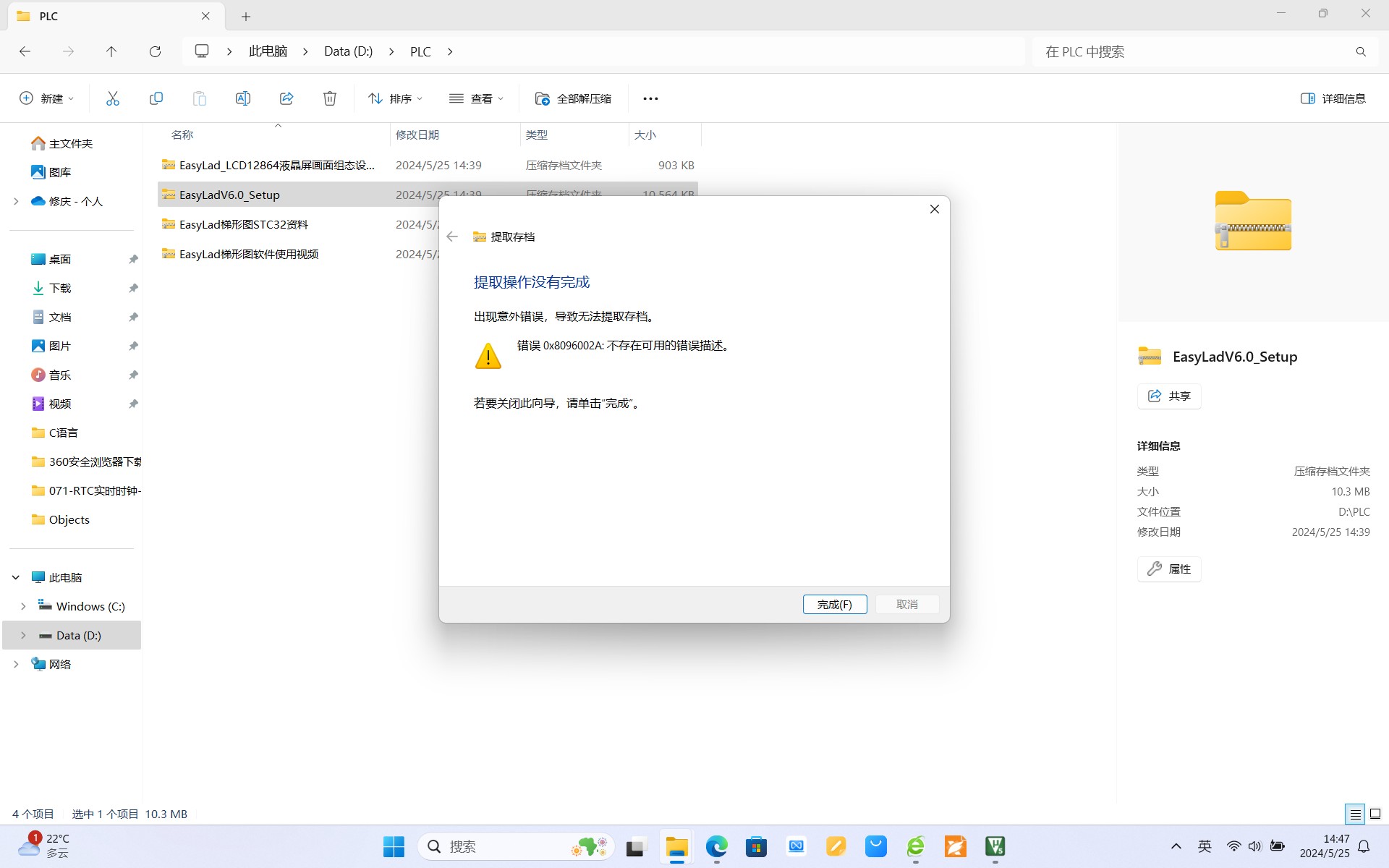This screenshot has height=868, width=1389.
Task: Click the back arrow in extract dialog
Action: 452,237
